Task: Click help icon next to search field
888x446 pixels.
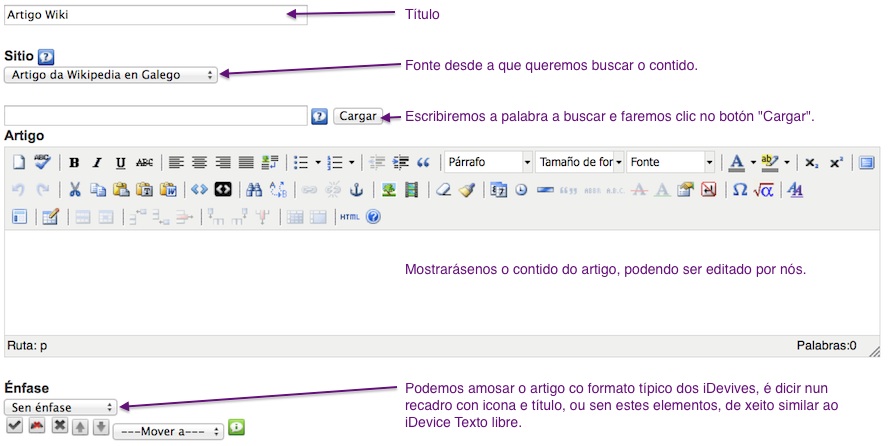Action: point(319,117)
